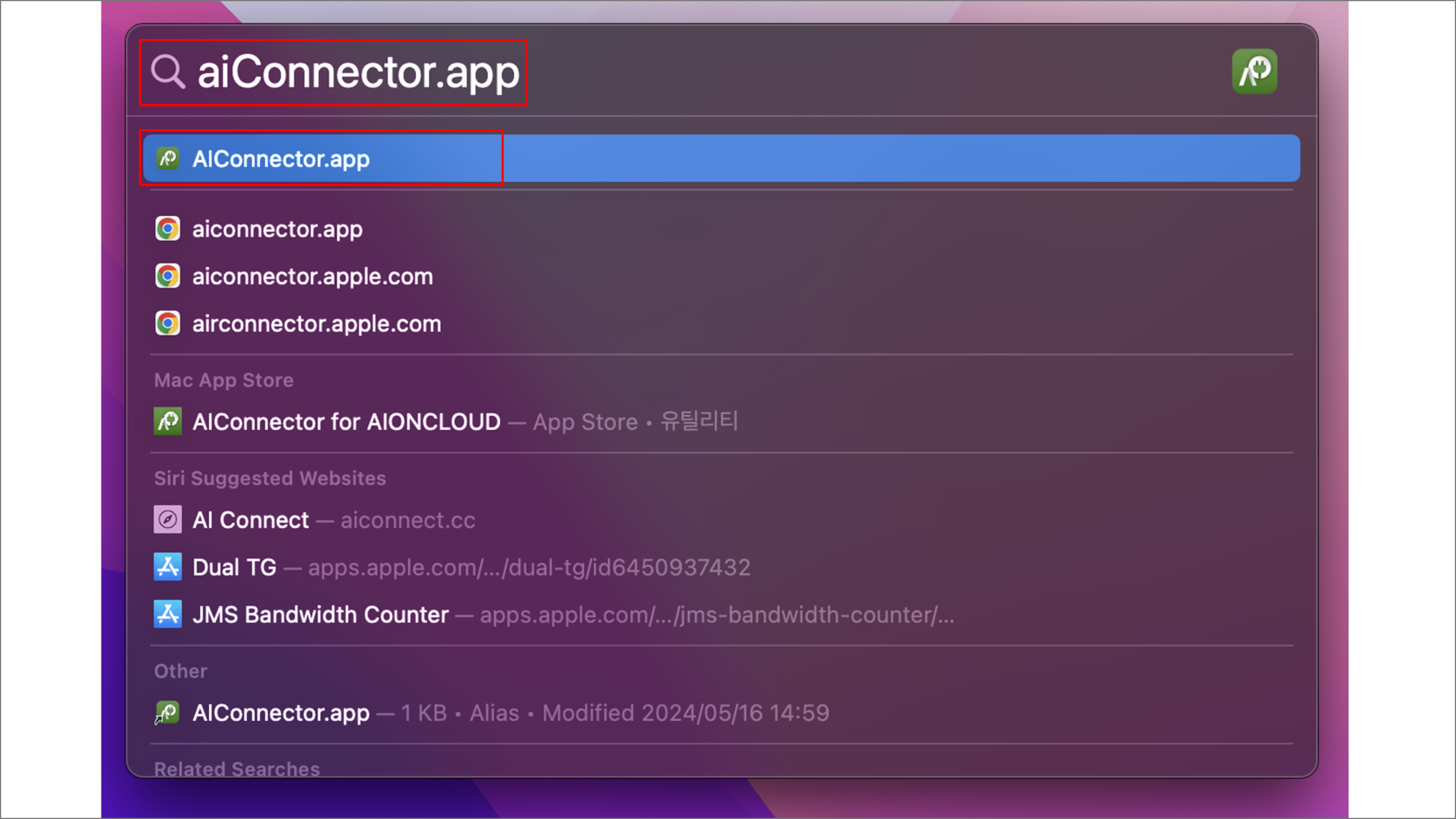
Task: Select the aiconnector.app web suggestion
Action: tap(277, 229)
